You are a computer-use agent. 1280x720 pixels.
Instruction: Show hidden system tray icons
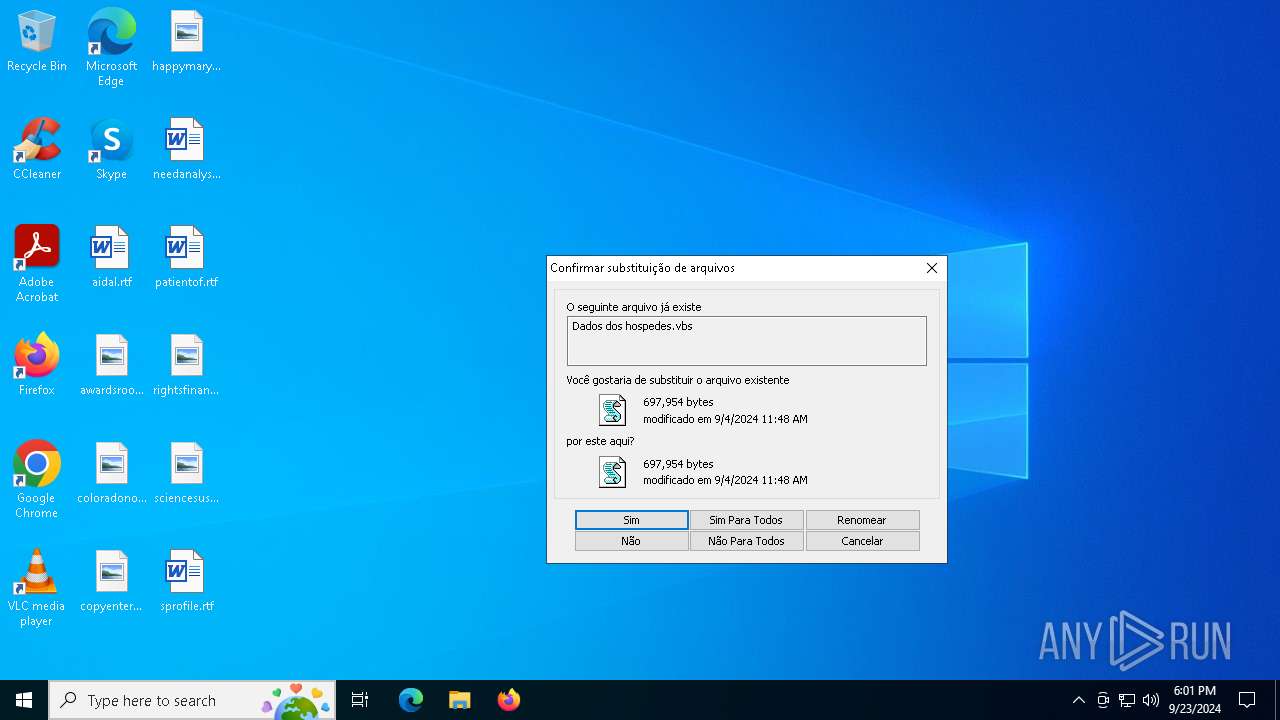(x=1078, y=700)
